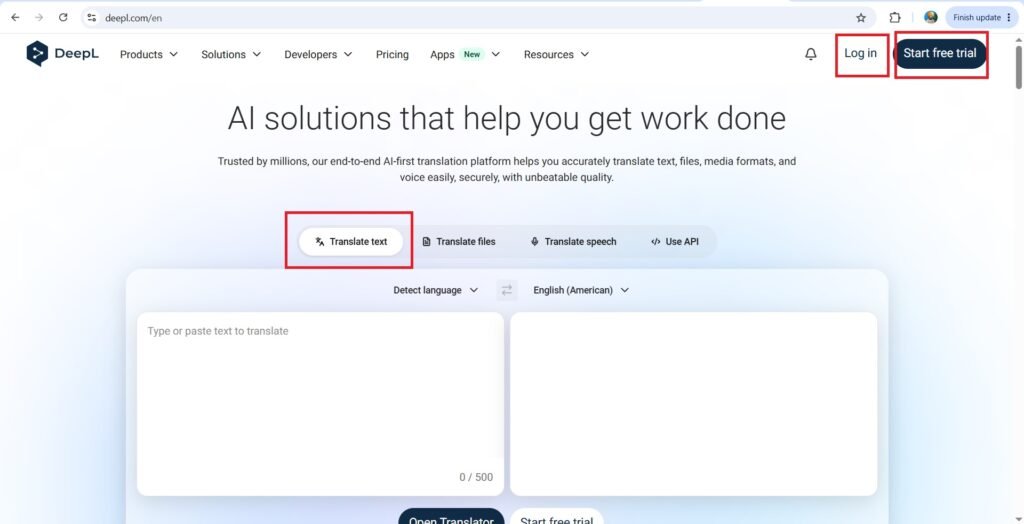
Task: Go forward in browser history
Action: click(x=39, y=18)
